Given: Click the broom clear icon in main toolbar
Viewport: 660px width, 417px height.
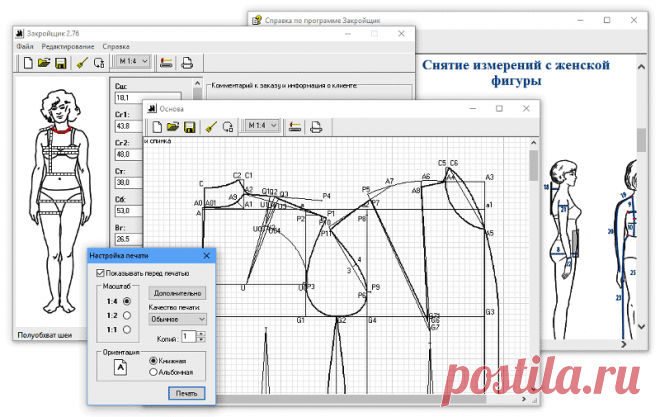Looking at the screenshot, I should tap(82, 63).
